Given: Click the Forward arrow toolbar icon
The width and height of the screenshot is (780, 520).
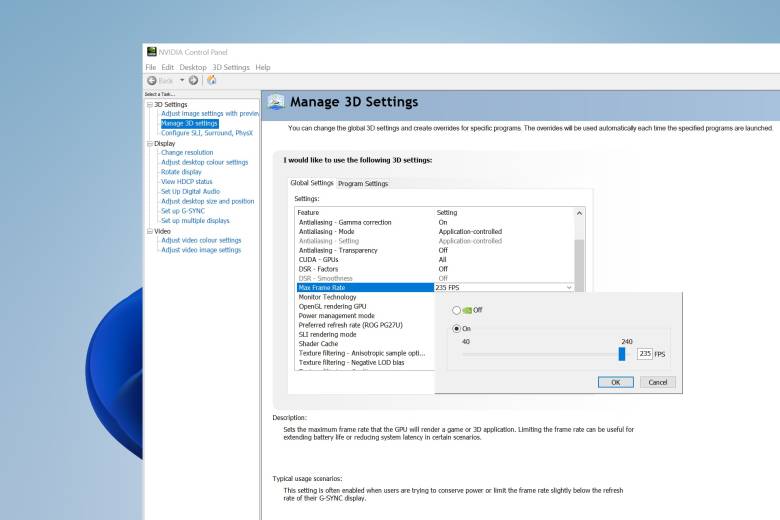Looking at the screenshot, I should (x=194, y=80).
